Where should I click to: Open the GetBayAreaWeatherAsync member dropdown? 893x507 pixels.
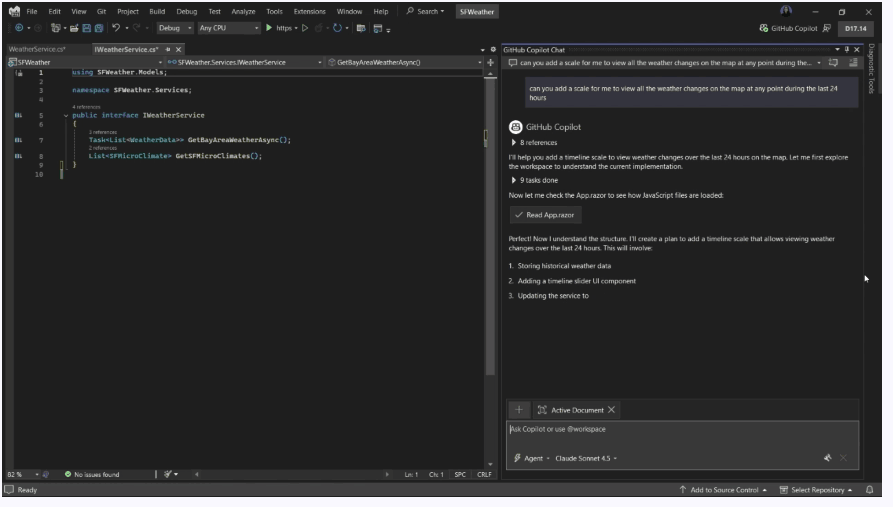404,62
